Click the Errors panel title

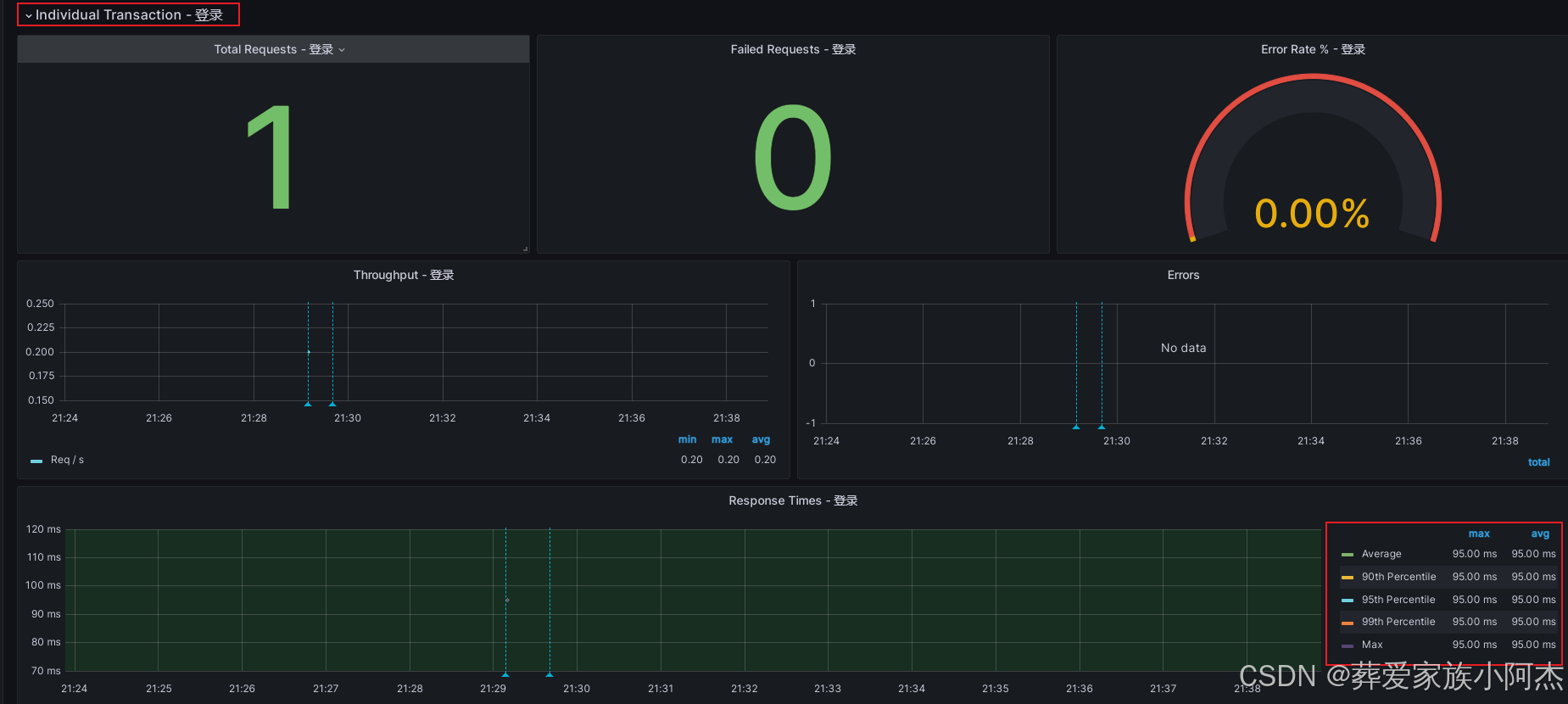click(1183, 275)
